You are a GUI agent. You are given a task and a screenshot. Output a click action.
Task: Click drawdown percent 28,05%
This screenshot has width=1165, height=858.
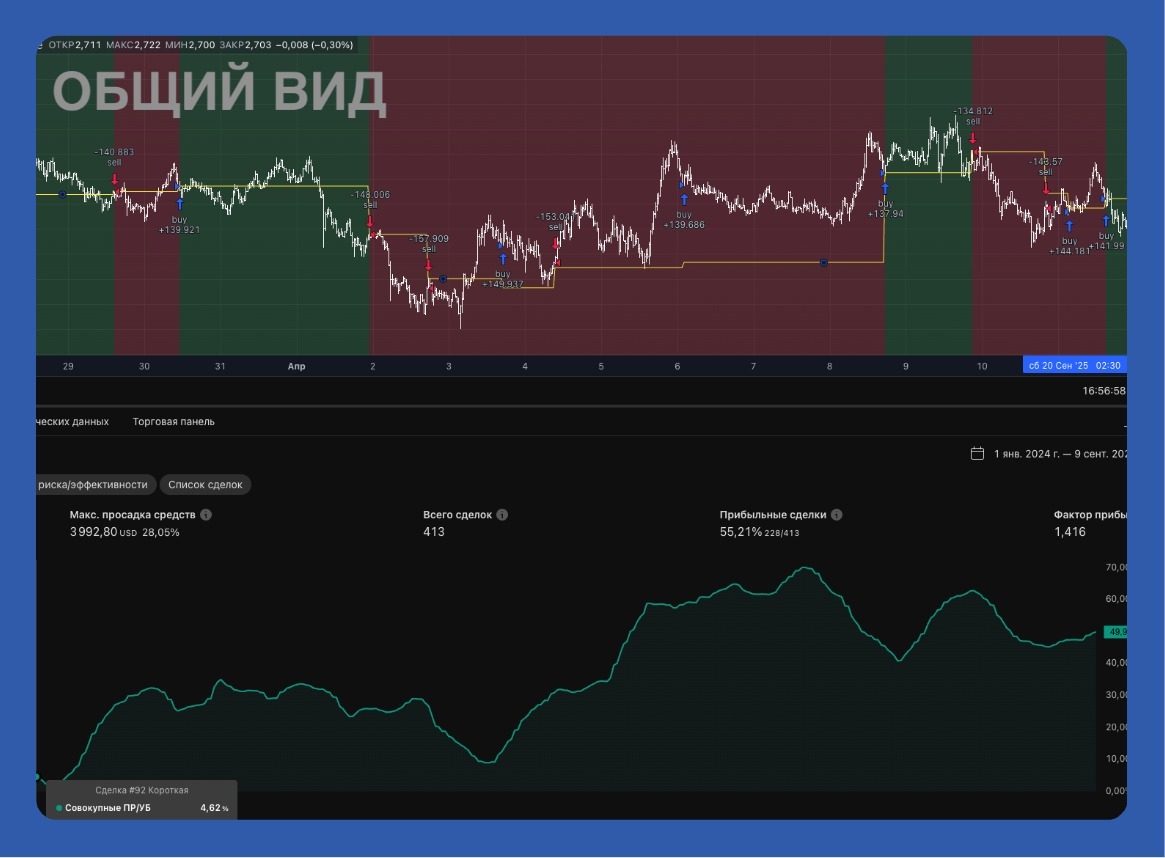coord(160,533)
